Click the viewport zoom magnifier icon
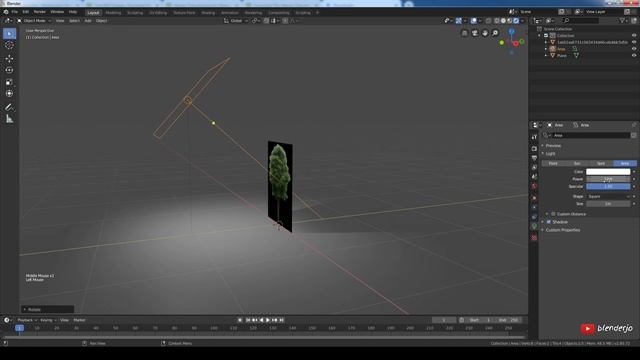Screen dimensions: 640x360 [495, 33]
